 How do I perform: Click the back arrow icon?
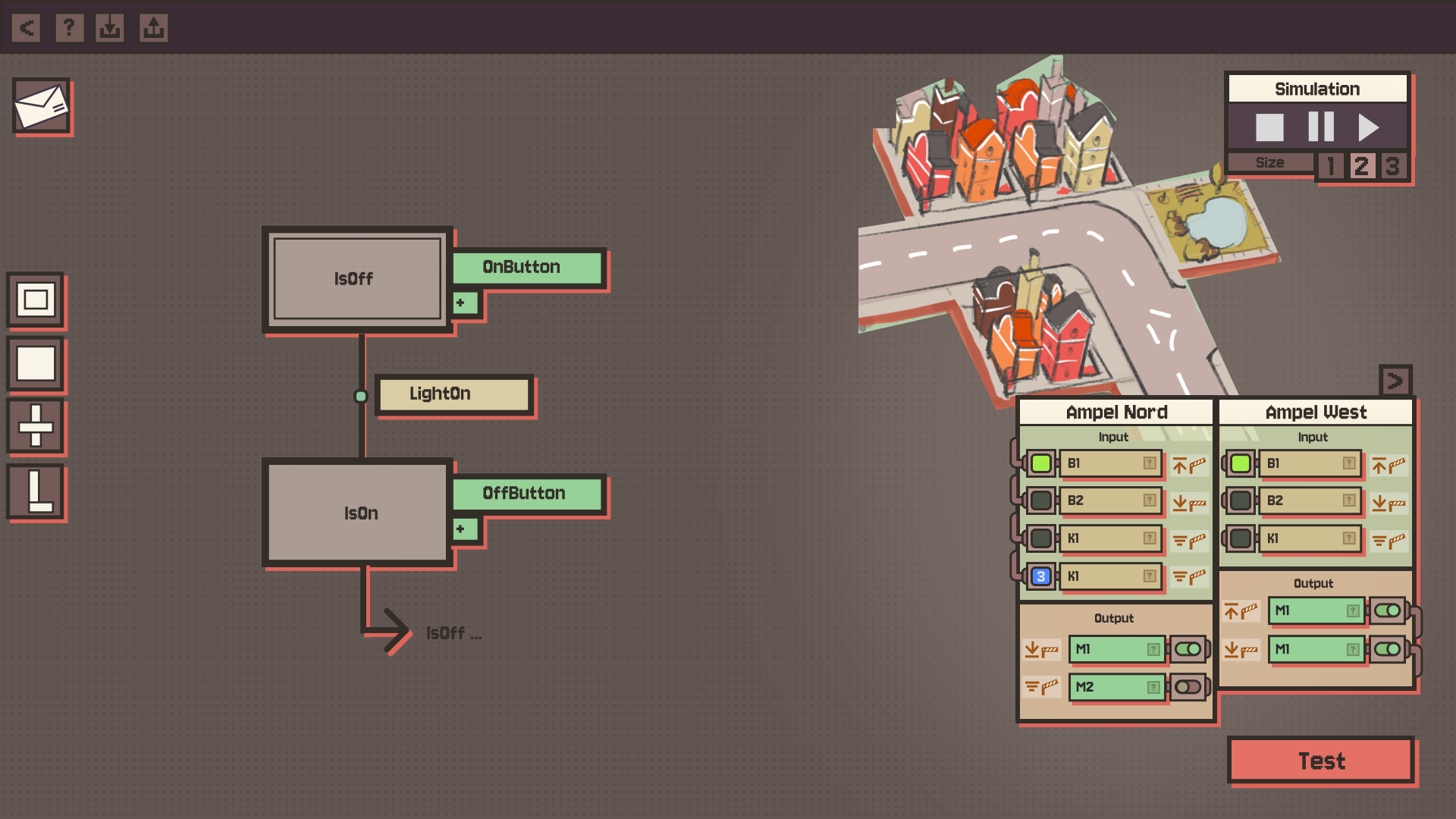click(27, 28)
